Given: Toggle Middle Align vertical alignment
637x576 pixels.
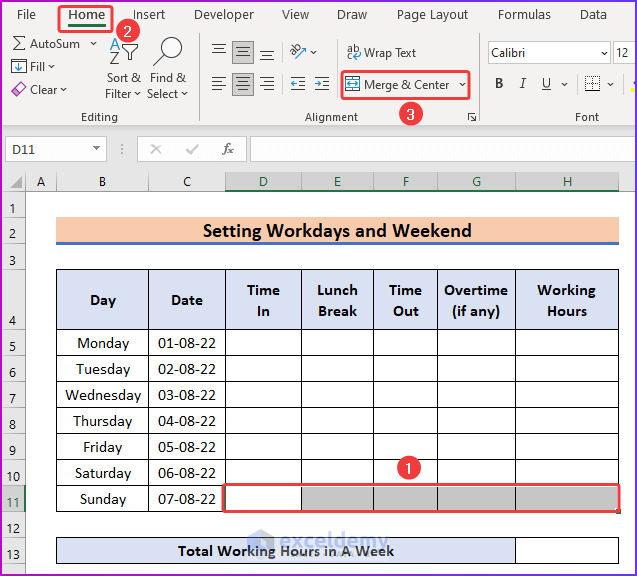Looking at the screenshot, I should pyautogui.click(x=243, y=52).
